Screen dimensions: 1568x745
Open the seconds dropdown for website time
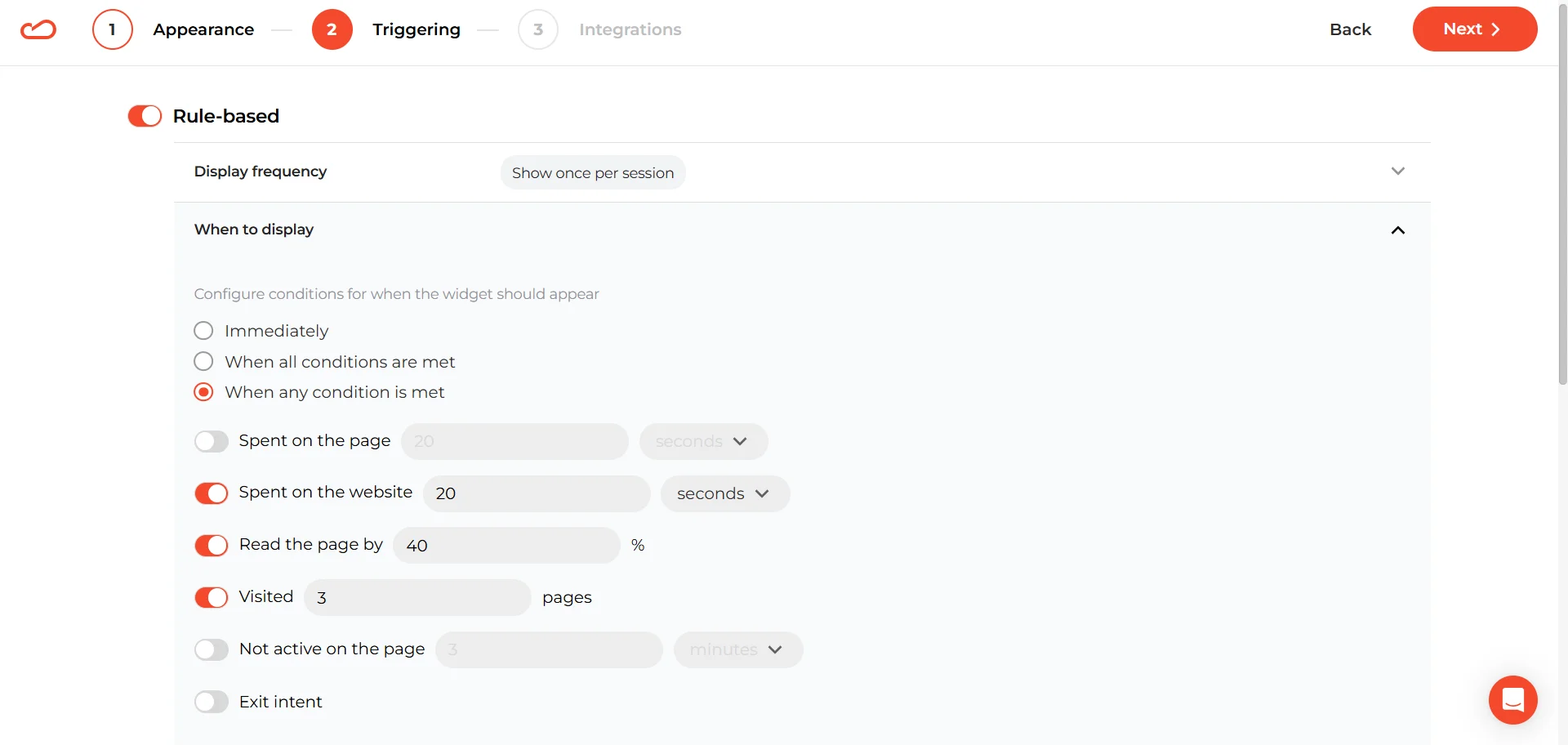pyautogui.click(x=724, y=493)
